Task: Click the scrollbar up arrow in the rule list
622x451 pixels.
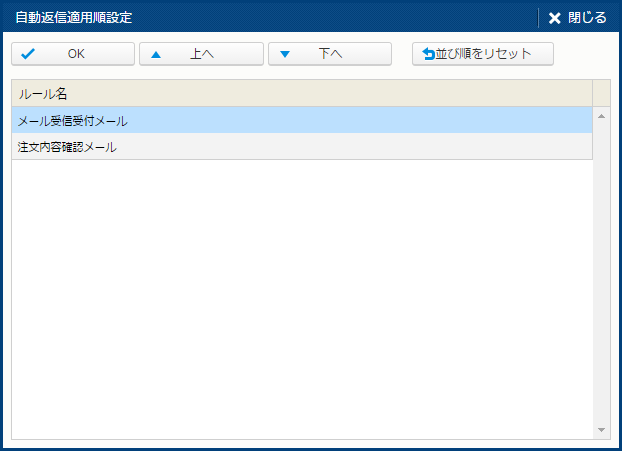Action: [x=601, y=116]
